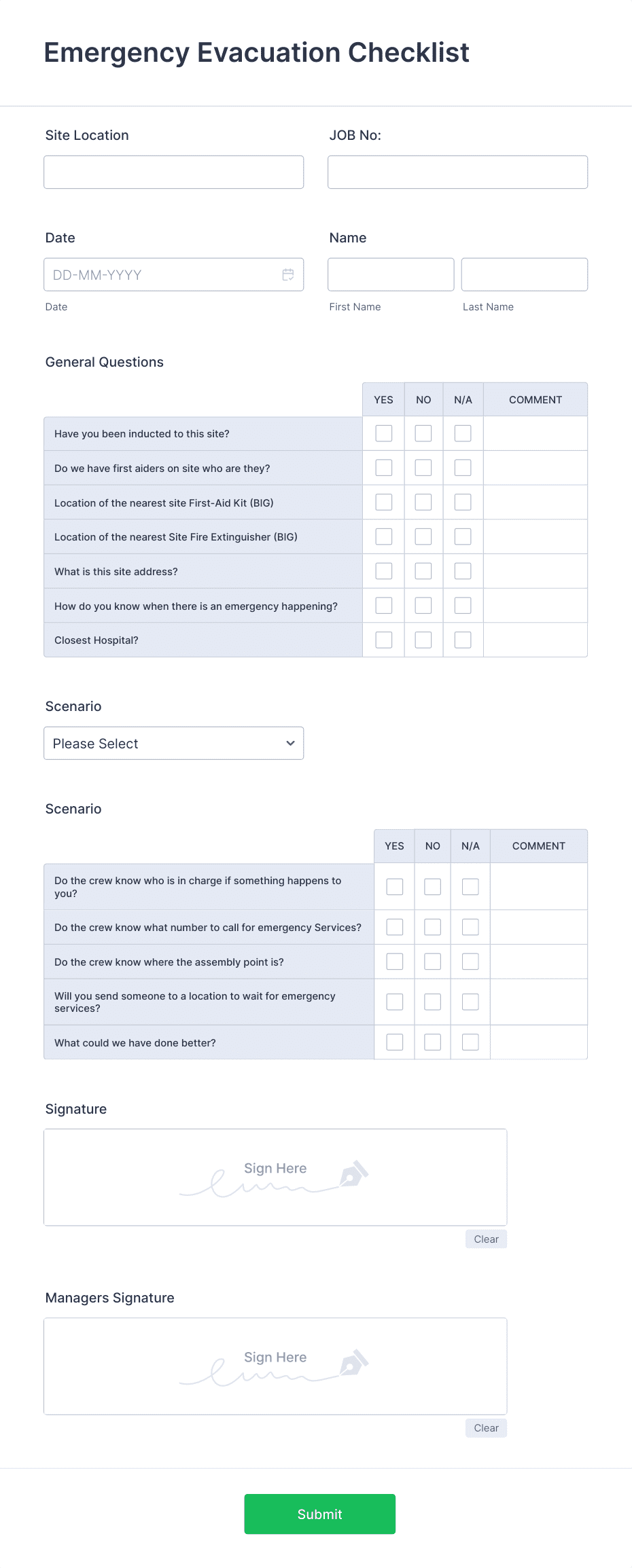Clear the Signature field
632x1568 pixels.
(x=485, y=1239)
